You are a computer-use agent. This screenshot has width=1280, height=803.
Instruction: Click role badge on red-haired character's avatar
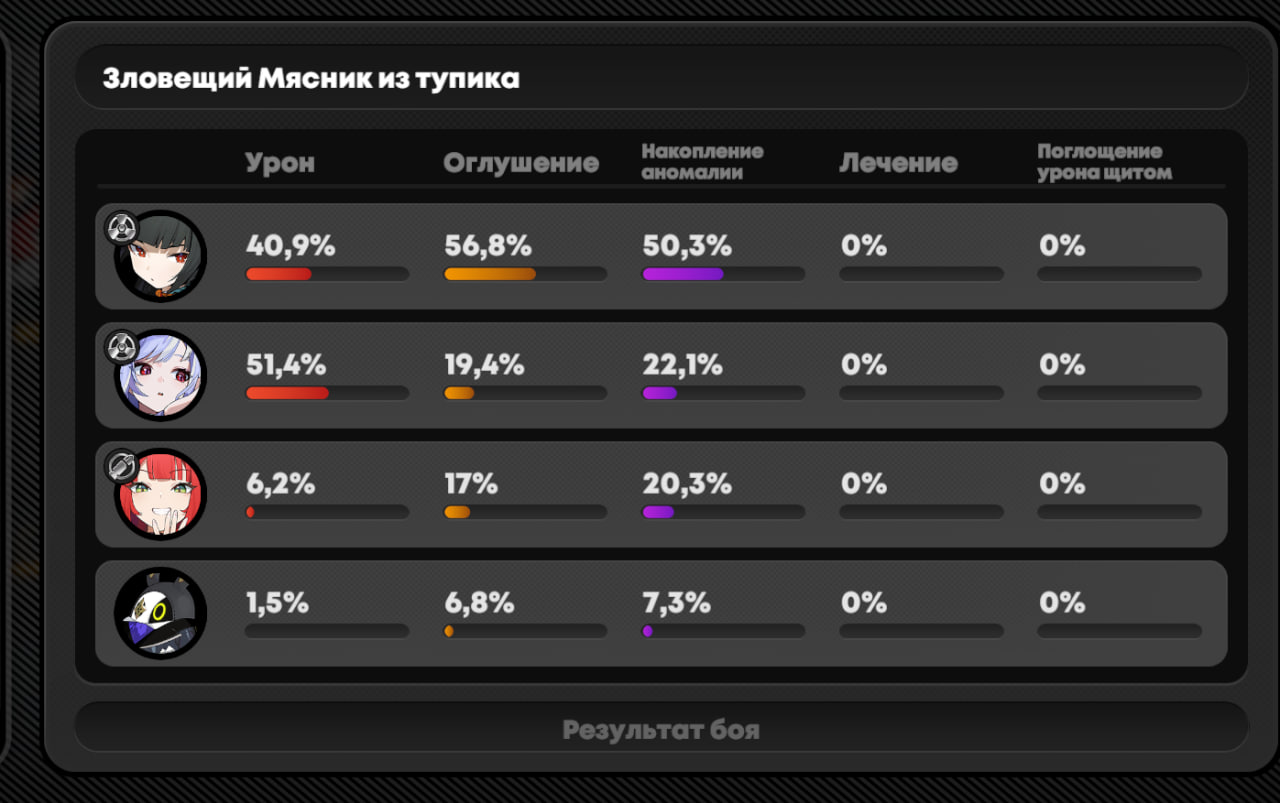tap(121, 466)
